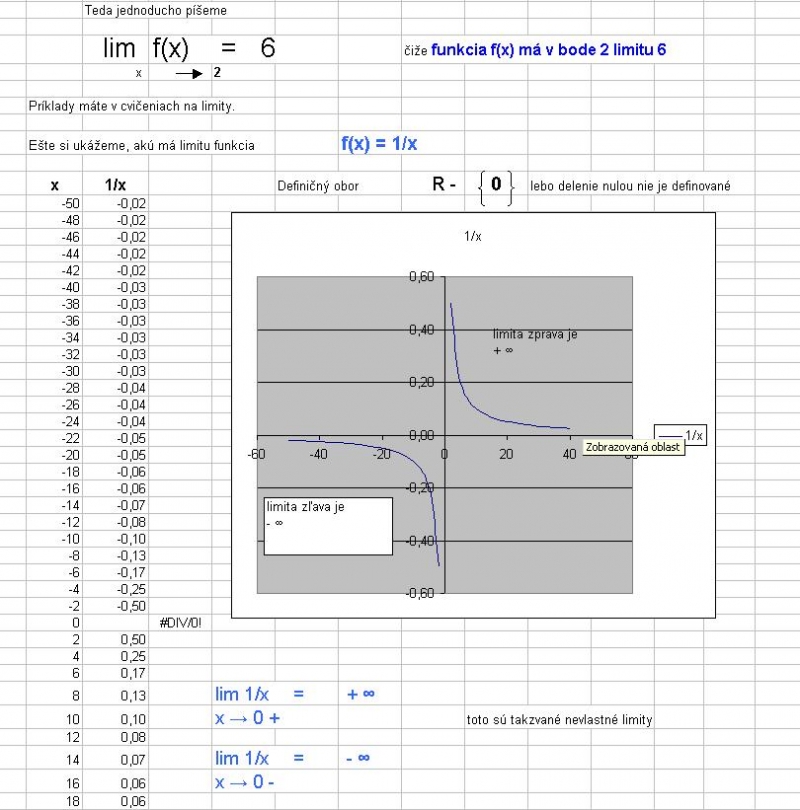Click the sentence "Príklady máte v cvičeniach na limity."
The height and width of the screenshot is (810, 800).
coord(132,106)
